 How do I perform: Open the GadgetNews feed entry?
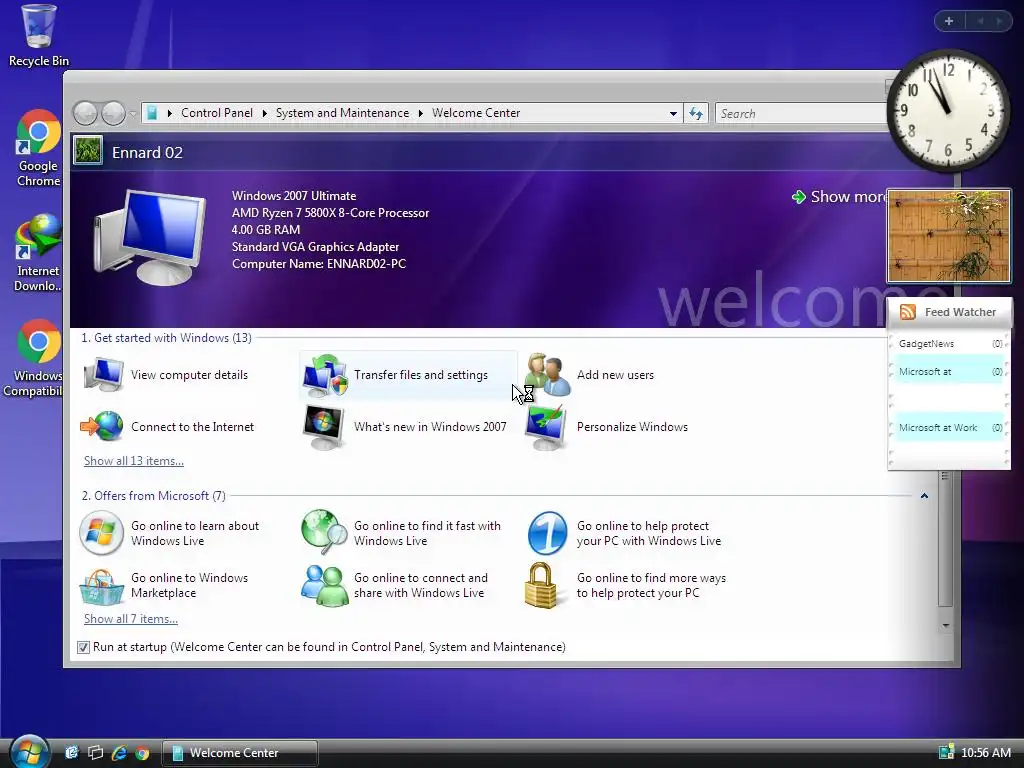[x=950, y=344]
